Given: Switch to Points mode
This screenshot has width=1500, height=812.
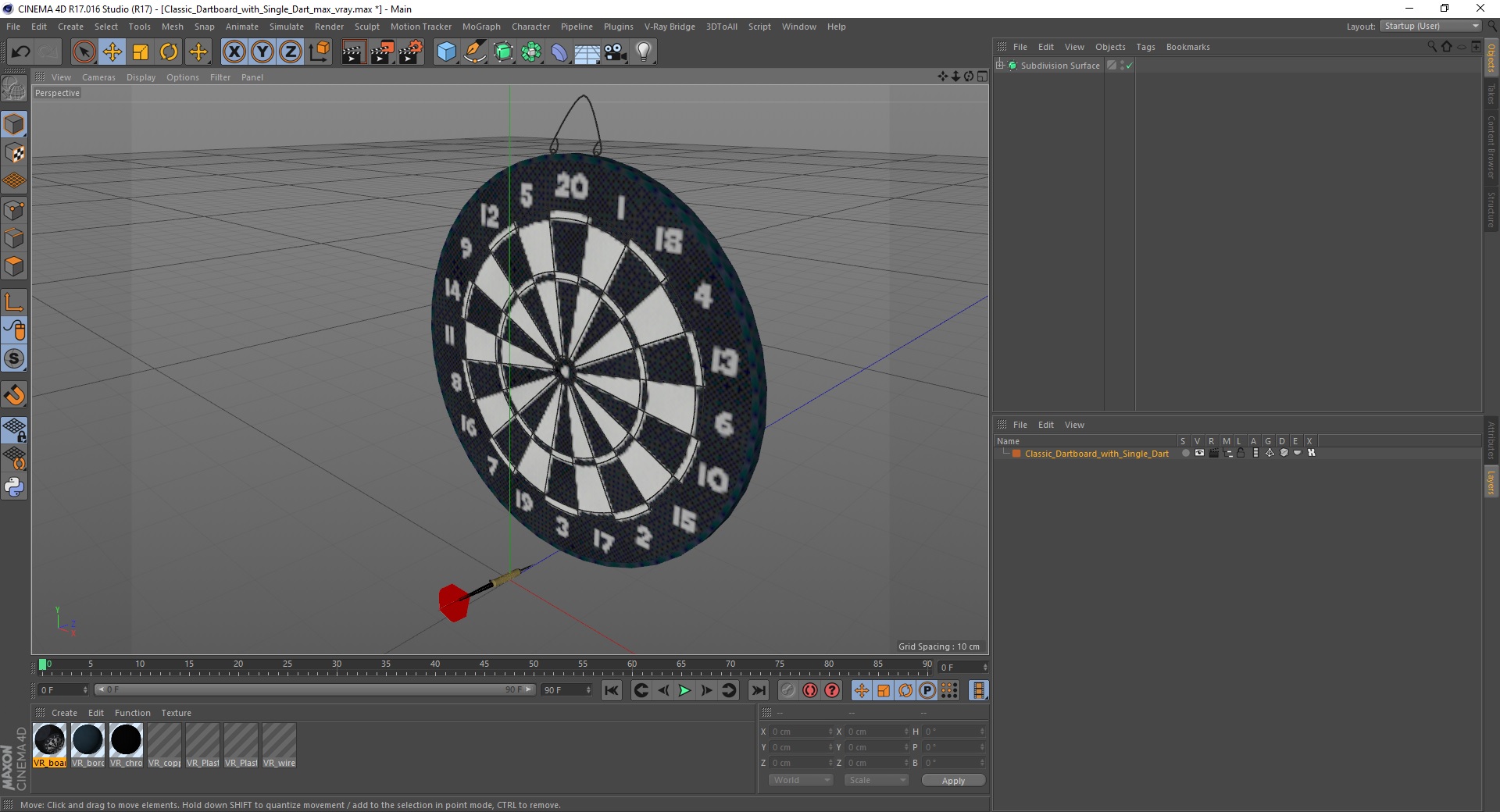Looking at the screenshot, I should (x=14, y=210).
